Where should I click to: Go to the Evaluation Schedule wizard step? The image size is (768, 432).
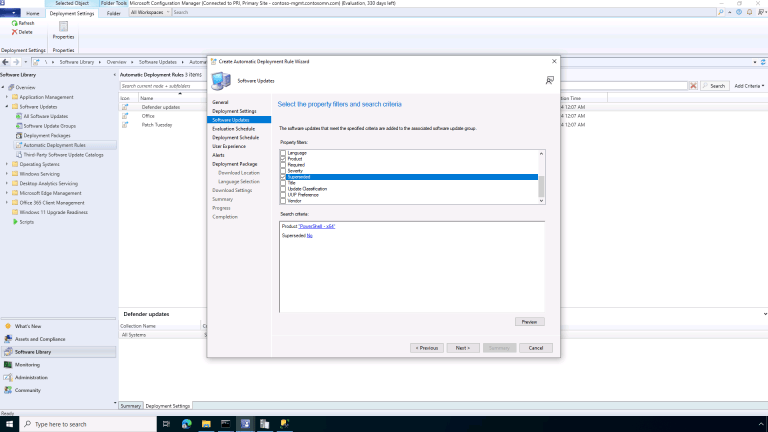(x=234, y=129)
